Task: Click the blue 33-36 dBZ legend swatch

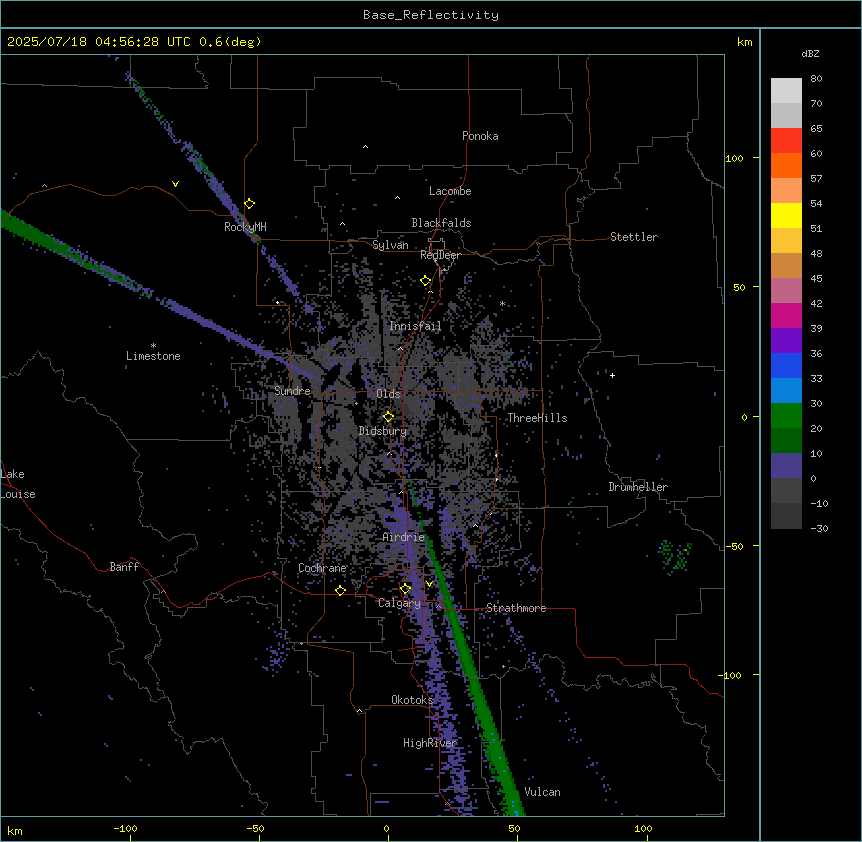Action: tap(786, 365)
